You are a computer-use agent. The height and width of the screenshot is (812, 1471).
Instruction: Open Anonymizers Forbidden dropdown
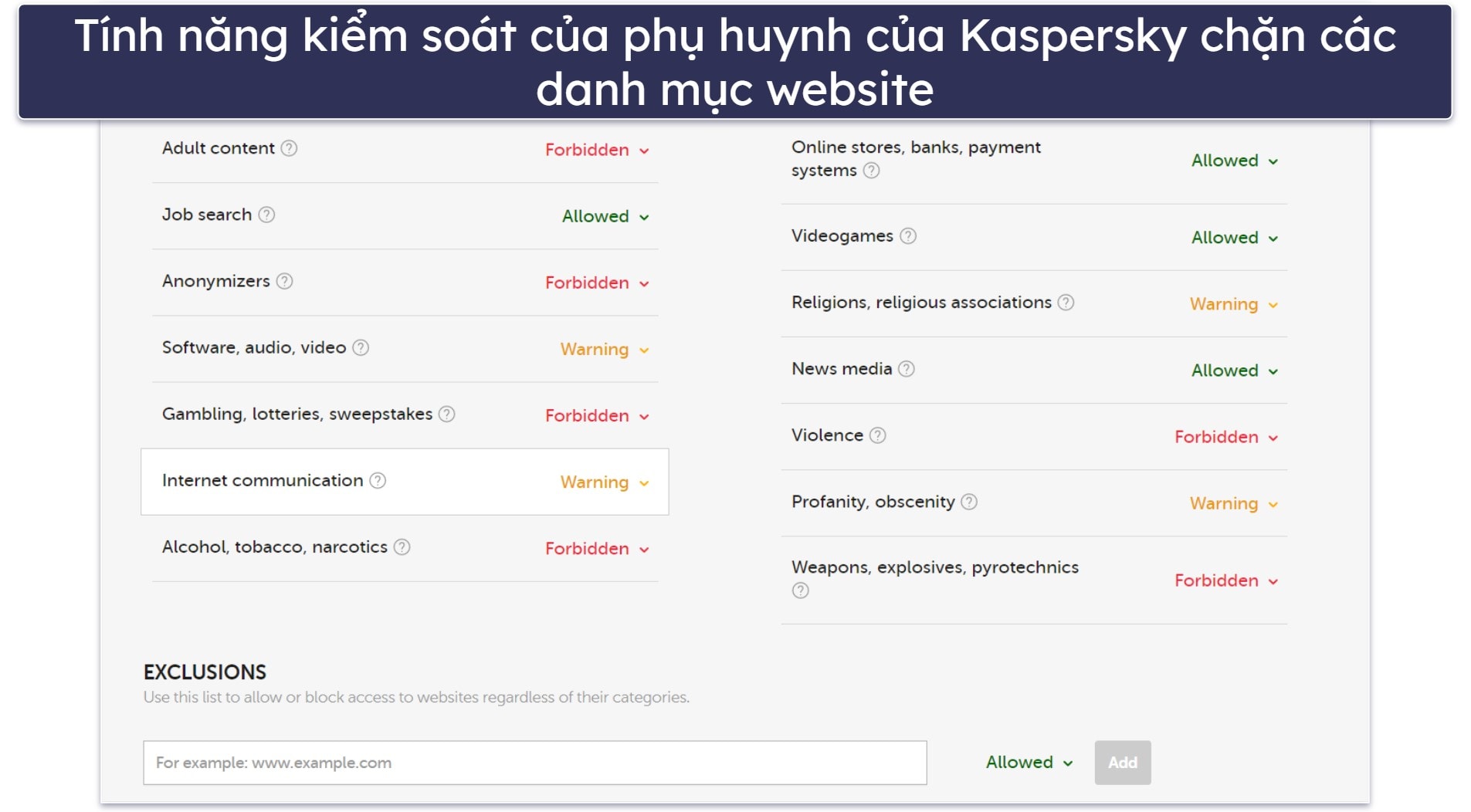pyautogui.click(x=597, y=283)
